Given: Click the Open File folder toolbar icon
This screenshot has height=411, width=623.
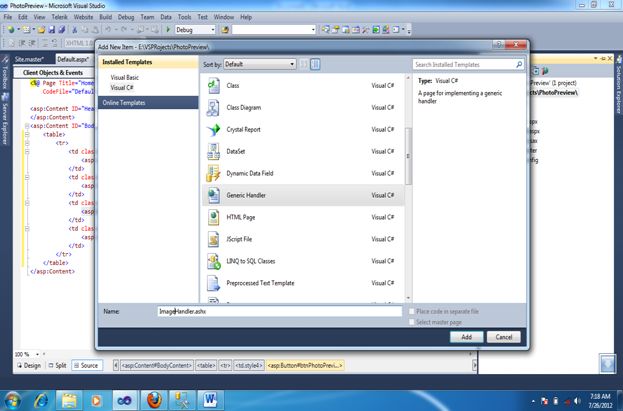Looking at the screenshot, I should 41,30.
